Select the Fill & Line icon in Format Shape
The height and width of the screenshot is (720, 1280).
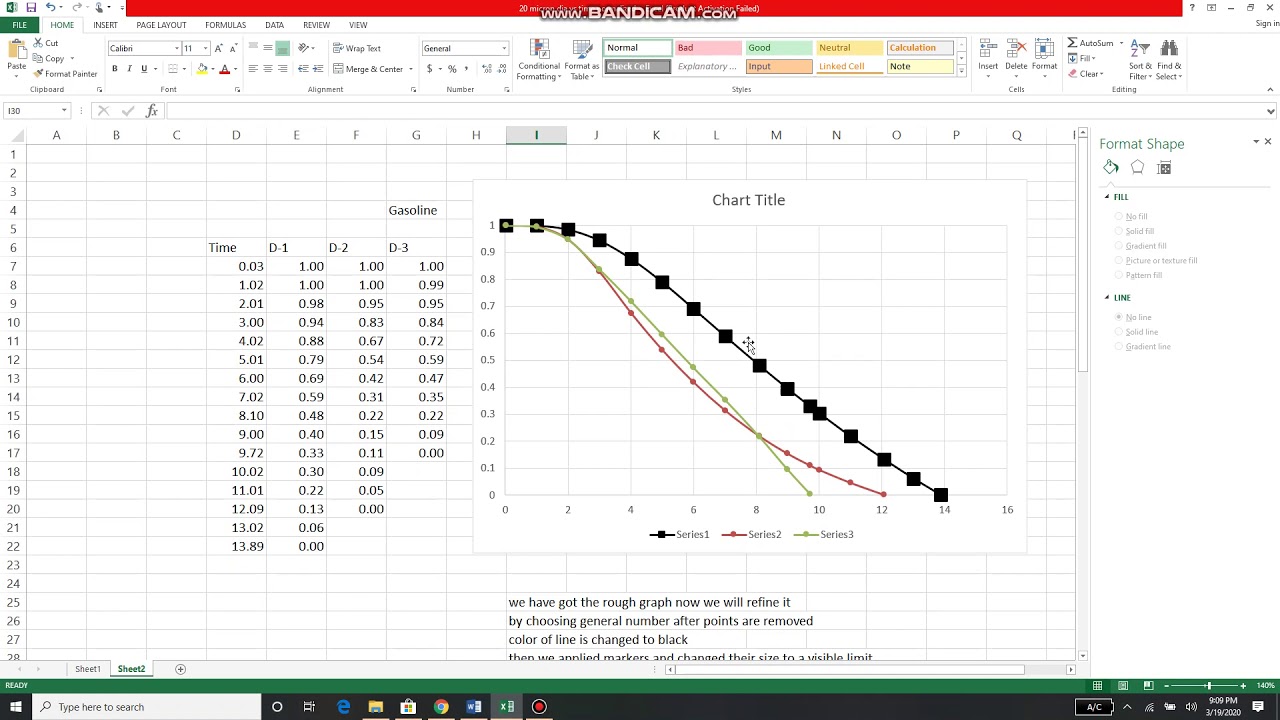pos(1111,168)
